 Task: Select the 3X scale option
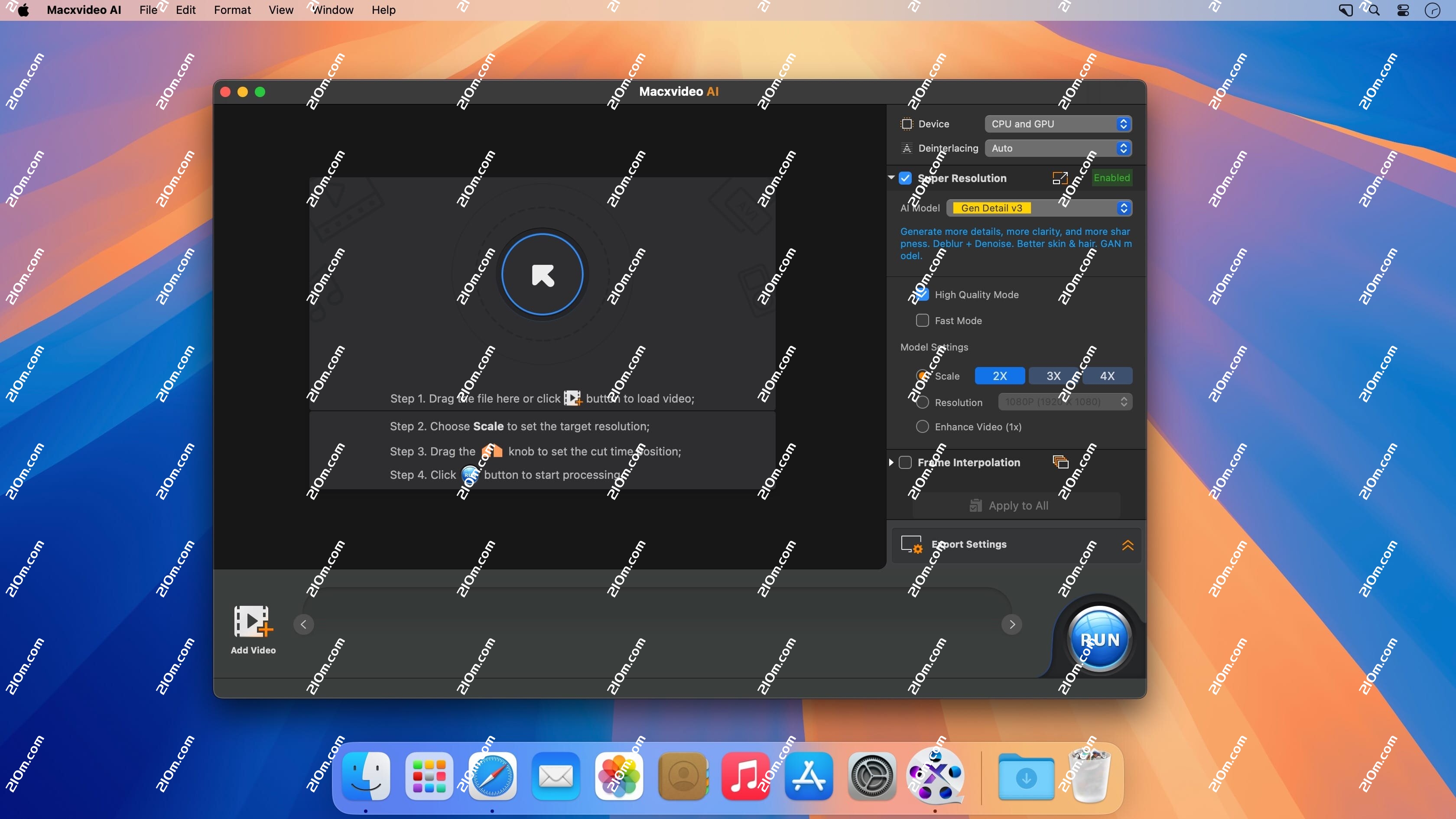pyautogui.click(x=1053, y=375)
